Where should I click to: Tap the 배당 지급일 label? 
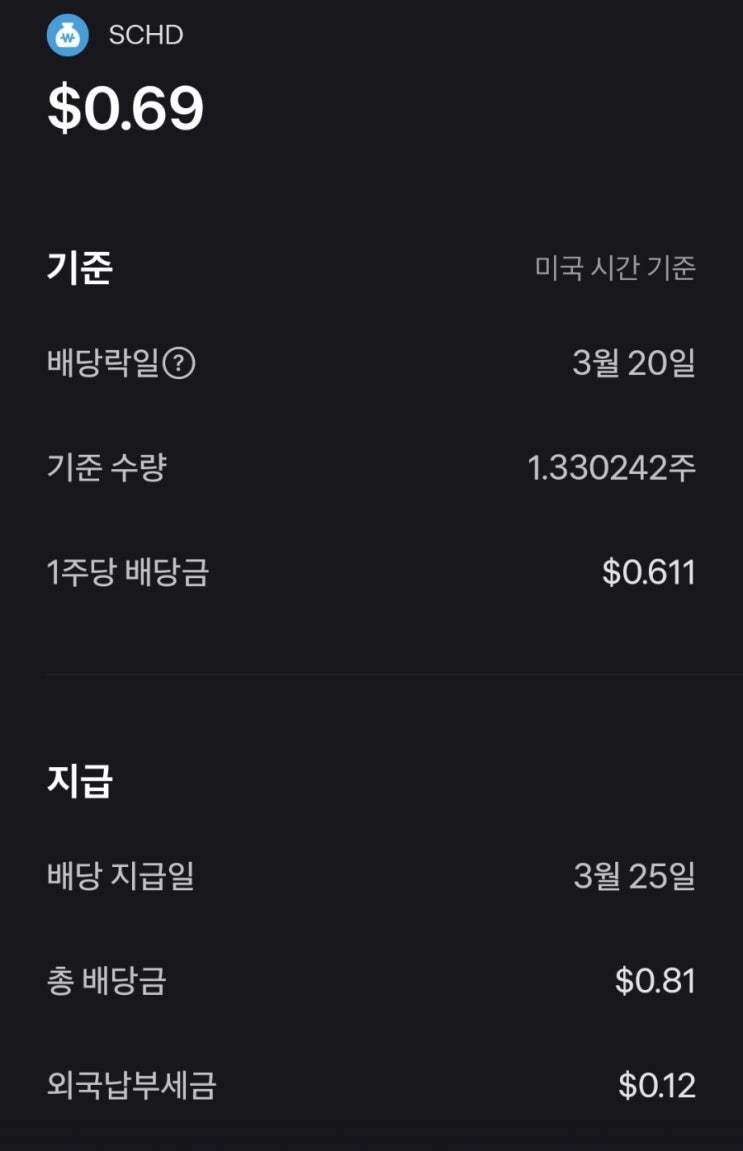[x=121, y=877]
